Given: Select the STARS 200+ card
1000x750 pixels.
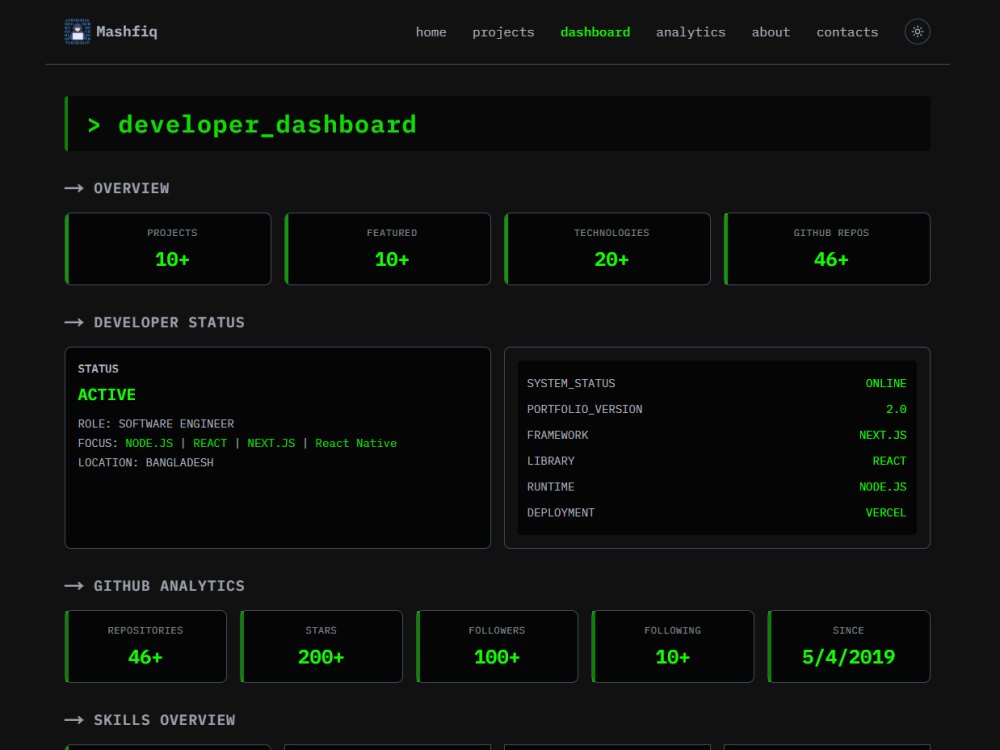Looking at the screenshot, I should (x=321, y=647).
